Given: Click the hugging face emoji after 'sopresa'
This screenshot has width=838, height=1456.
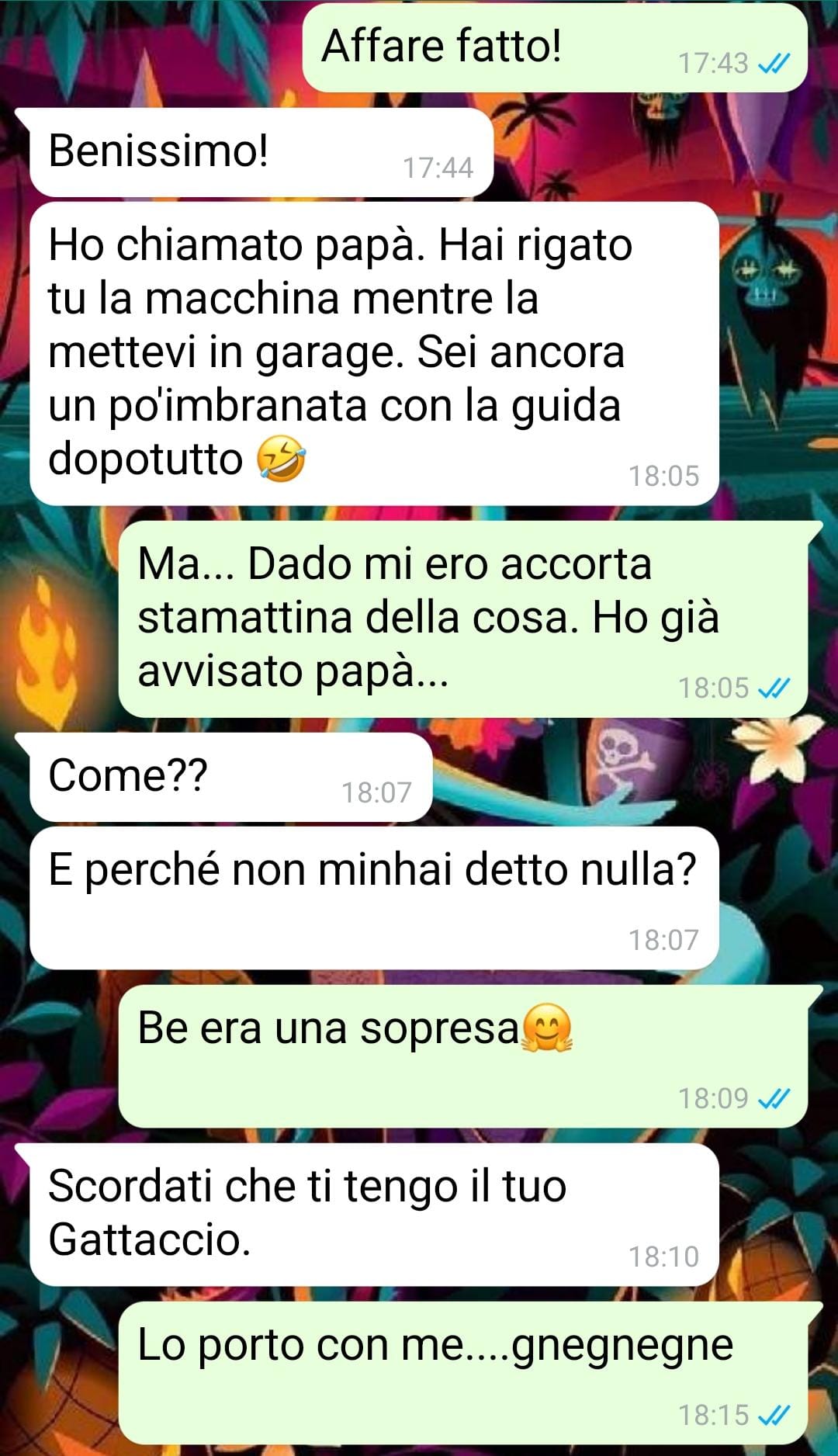Looking at the screenshot, I should tap(548, 1028).
